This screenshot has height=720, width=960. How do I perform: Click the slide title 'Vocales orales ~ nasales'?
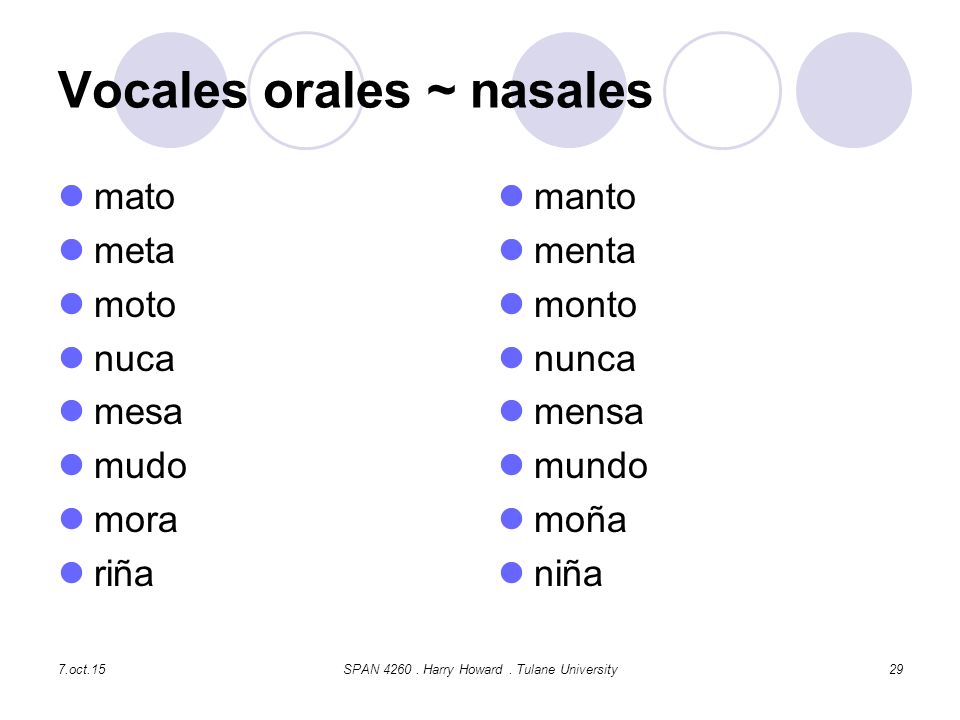(x=355, y=91)
